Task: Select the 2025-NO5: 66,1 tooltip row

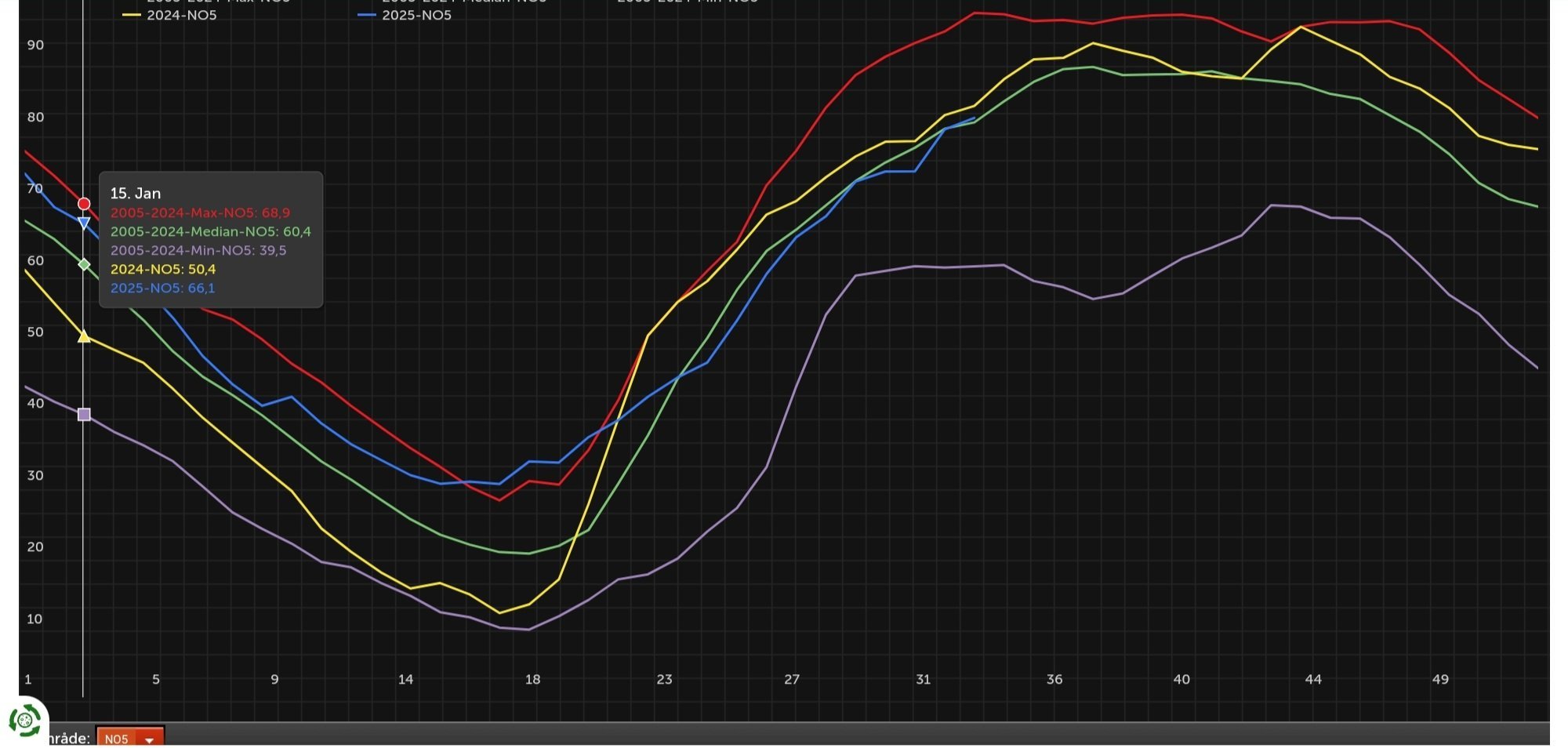Action: [162, 288]
